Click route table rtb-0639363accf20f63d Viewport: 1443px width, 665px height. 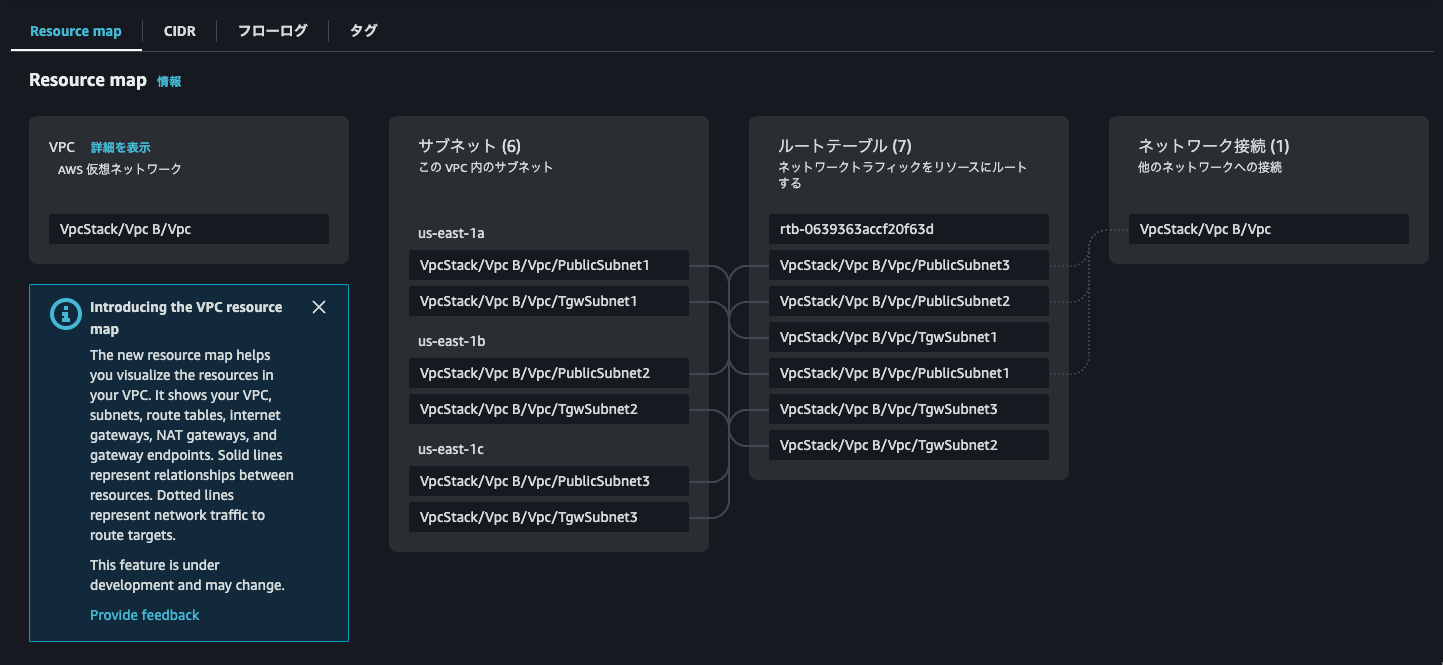point(908,228)
